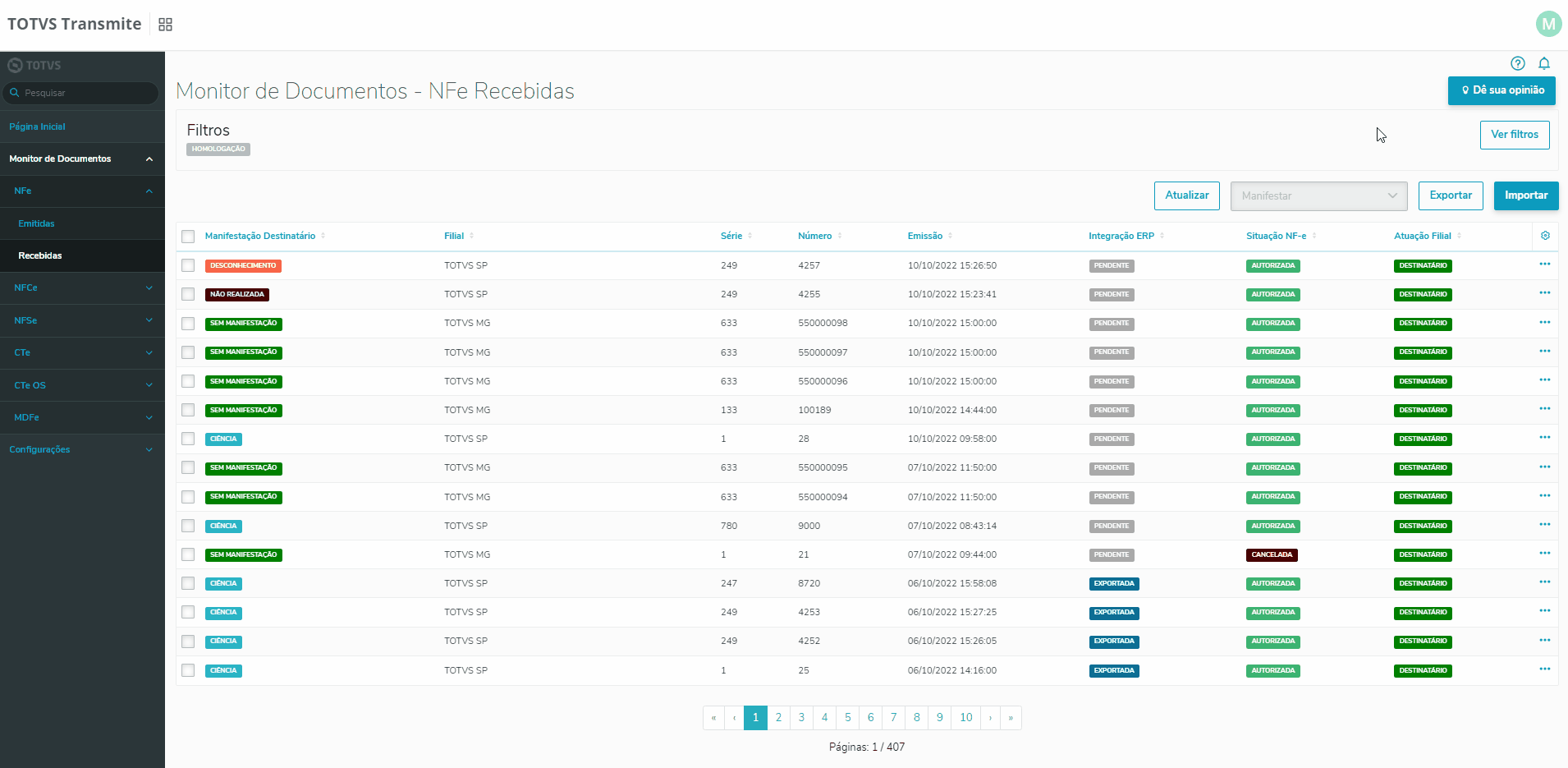Screen dimensions: 1568x768
Task: Open row actions for Número 550000094
Action: coord(1545,495)
